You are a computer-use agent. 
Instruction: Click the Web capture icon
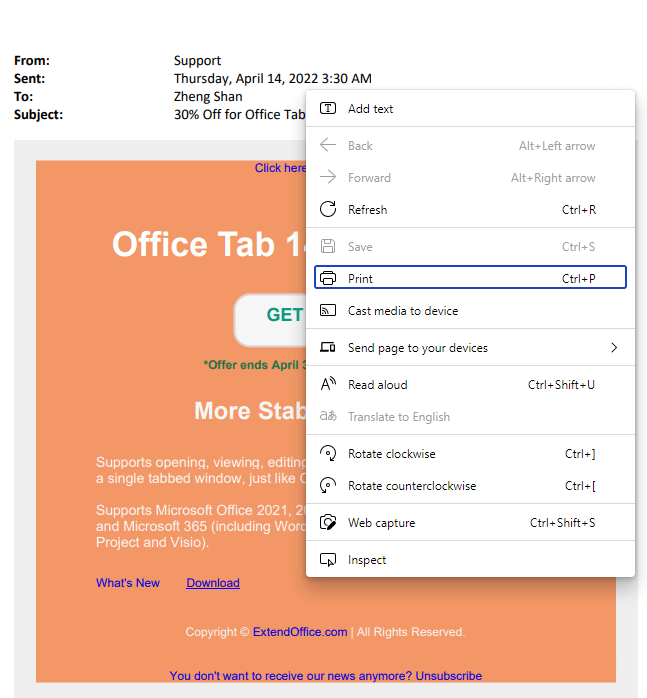pos(328,522)
